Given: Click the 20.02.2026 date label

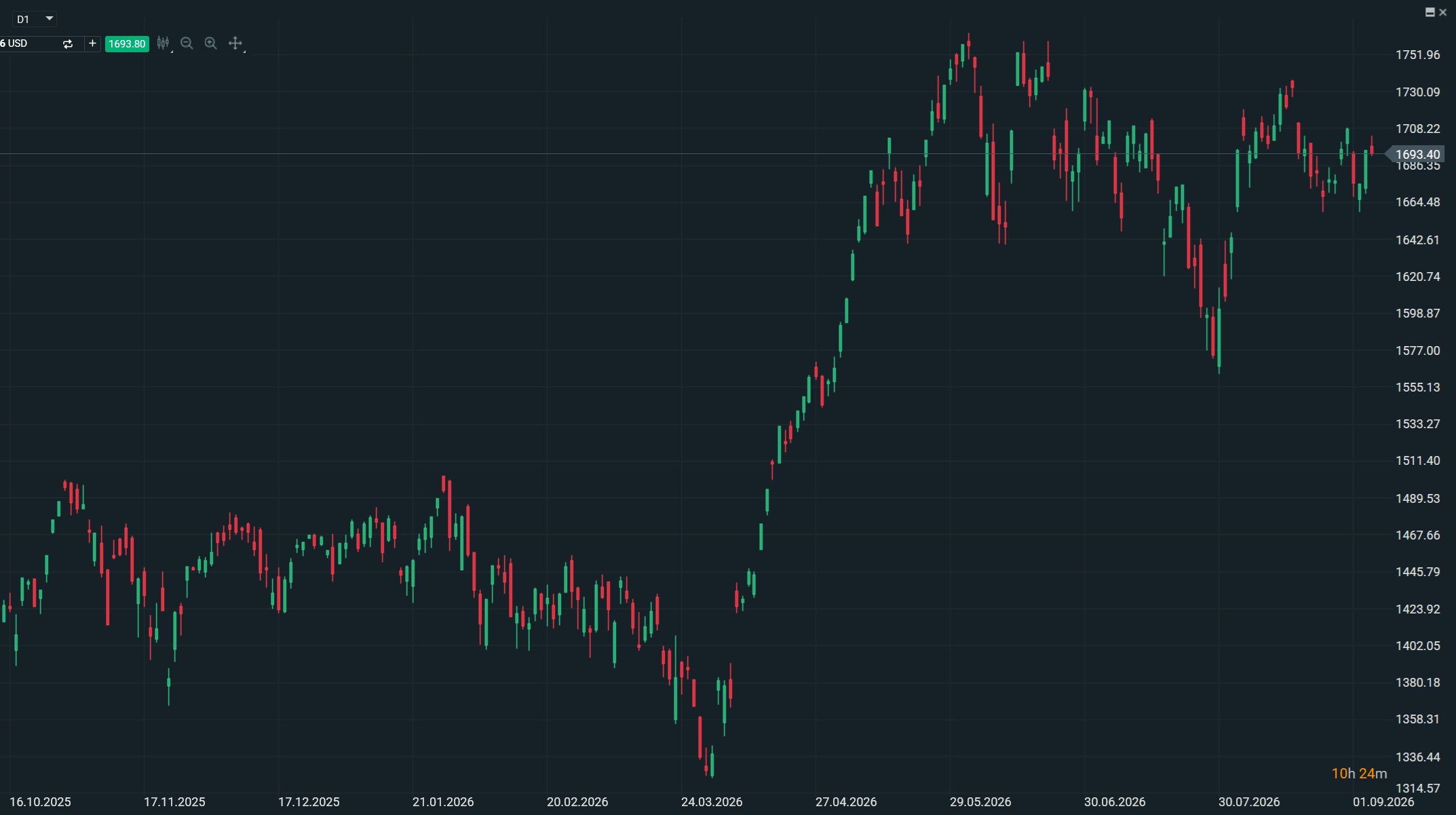Looking at the screenshot, I should click(x=577, y=802).
